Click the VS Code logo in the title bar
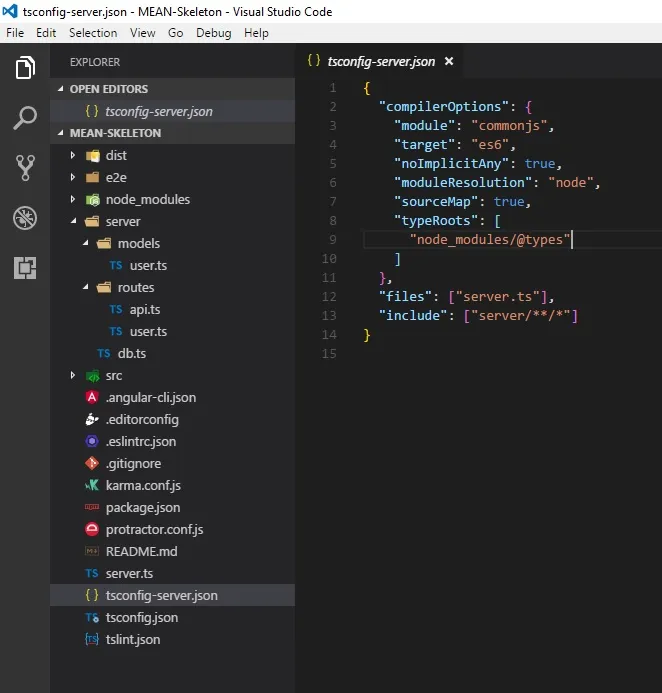This screenshot has height=693, width=662. coord(10,11)
